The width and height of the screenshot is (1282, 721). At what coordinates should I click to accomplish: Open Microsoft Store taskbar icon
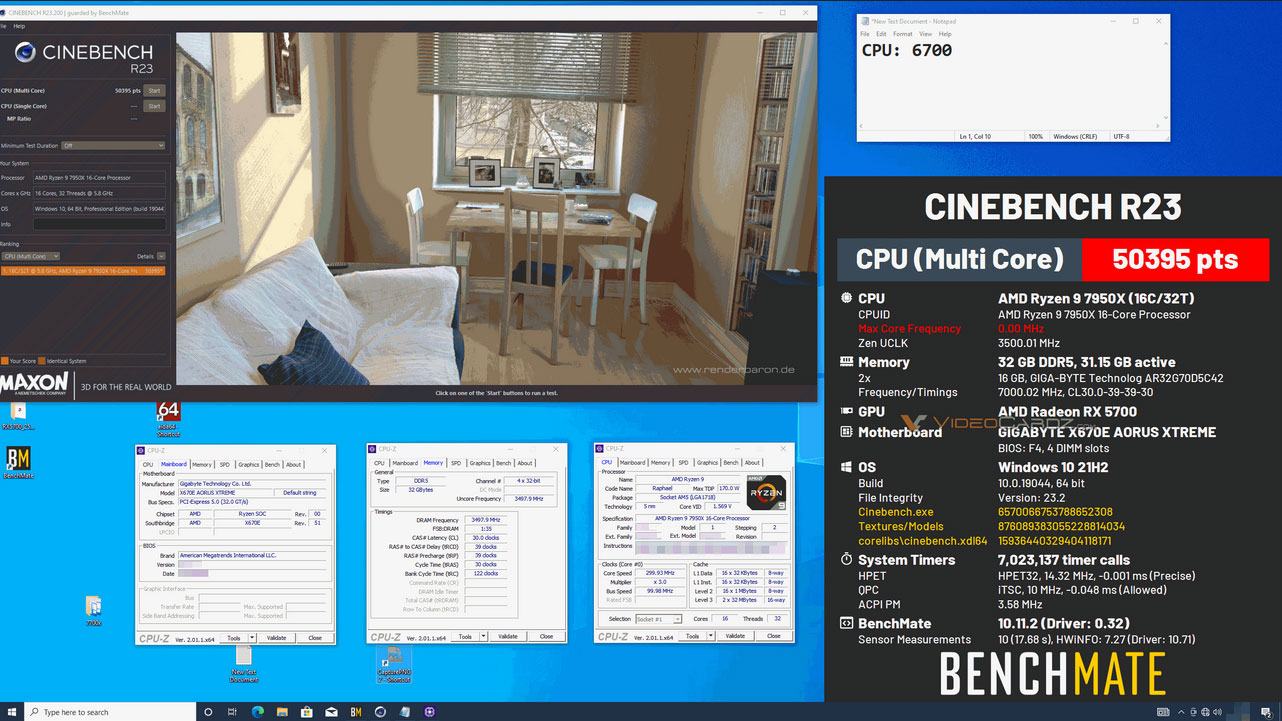(306, 712)
